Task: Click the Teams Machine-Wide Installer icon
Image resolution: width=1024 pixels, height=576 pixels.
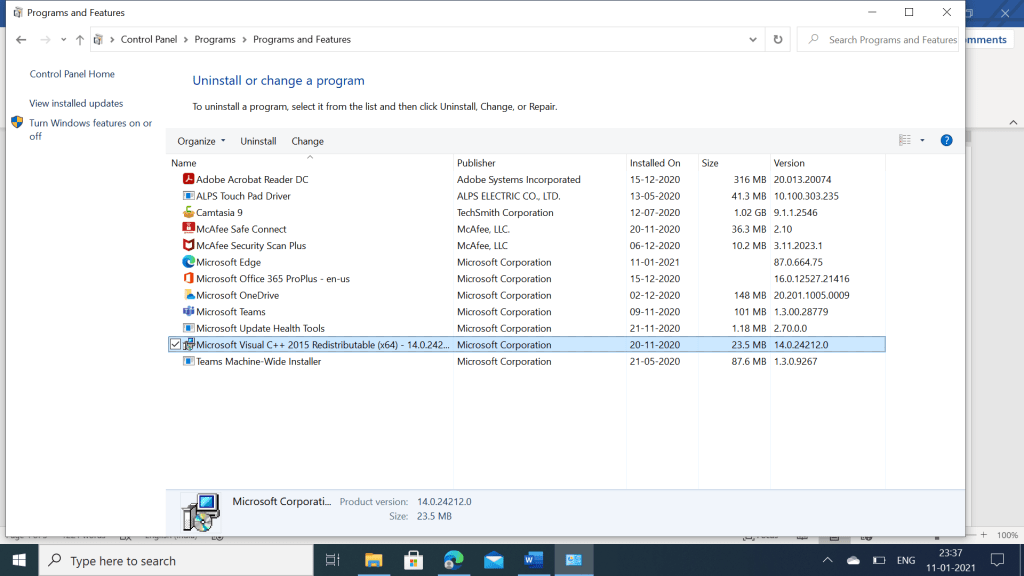Action: coord(188,361)
